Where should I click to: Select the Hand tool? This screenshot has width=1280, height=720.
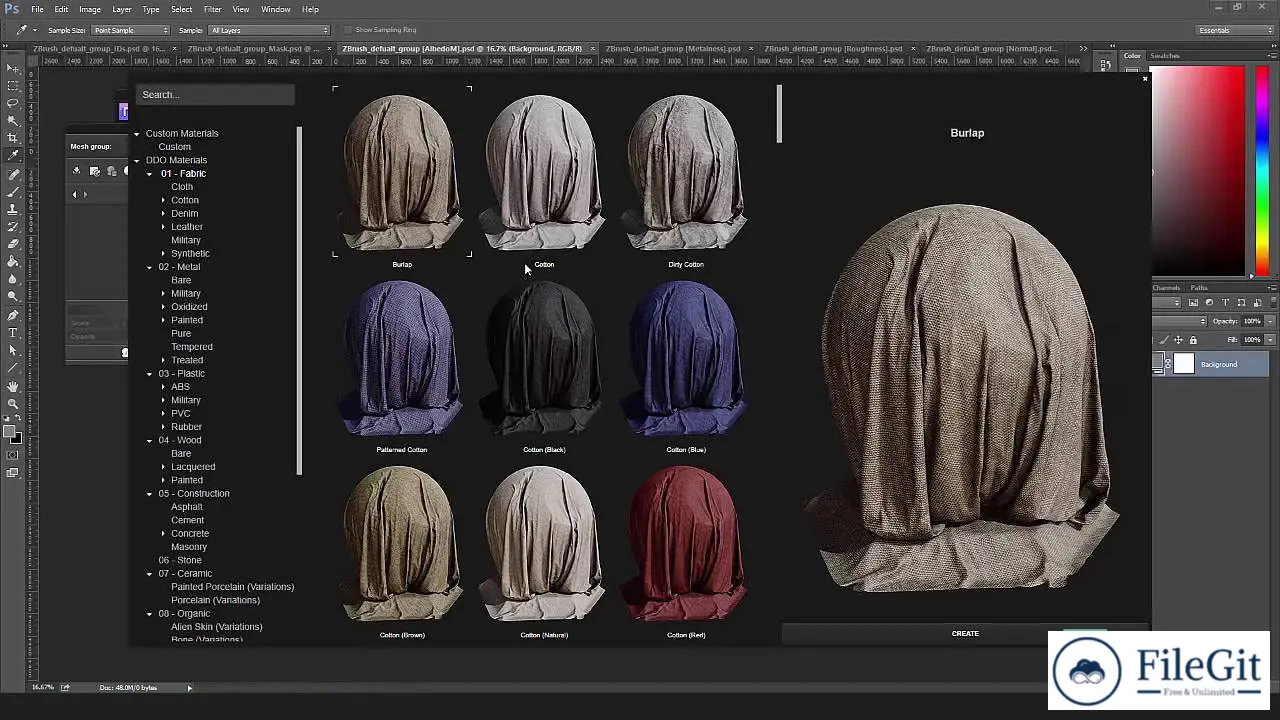click(x=13, y=386)
